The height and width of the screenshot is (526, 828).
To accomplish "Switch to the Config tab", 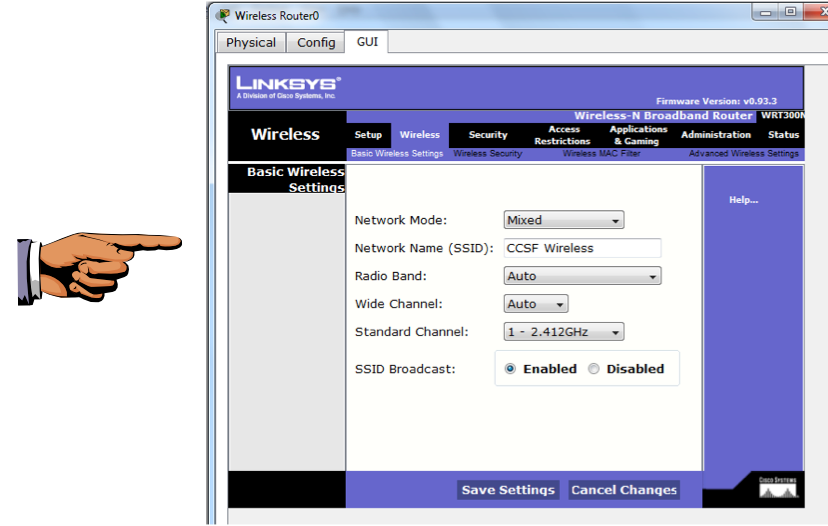I will click(x=316, y=42).
